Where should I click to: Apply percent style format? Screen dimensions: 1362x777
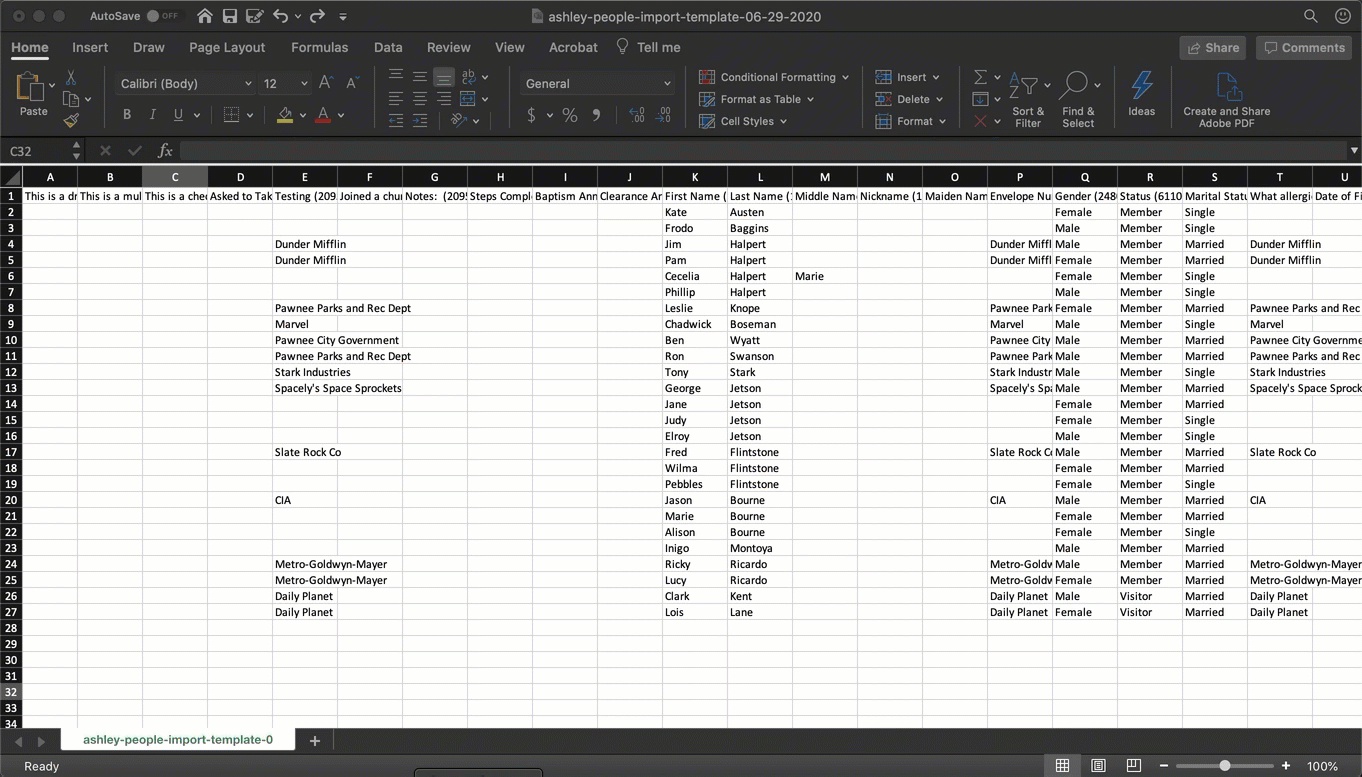569,115
